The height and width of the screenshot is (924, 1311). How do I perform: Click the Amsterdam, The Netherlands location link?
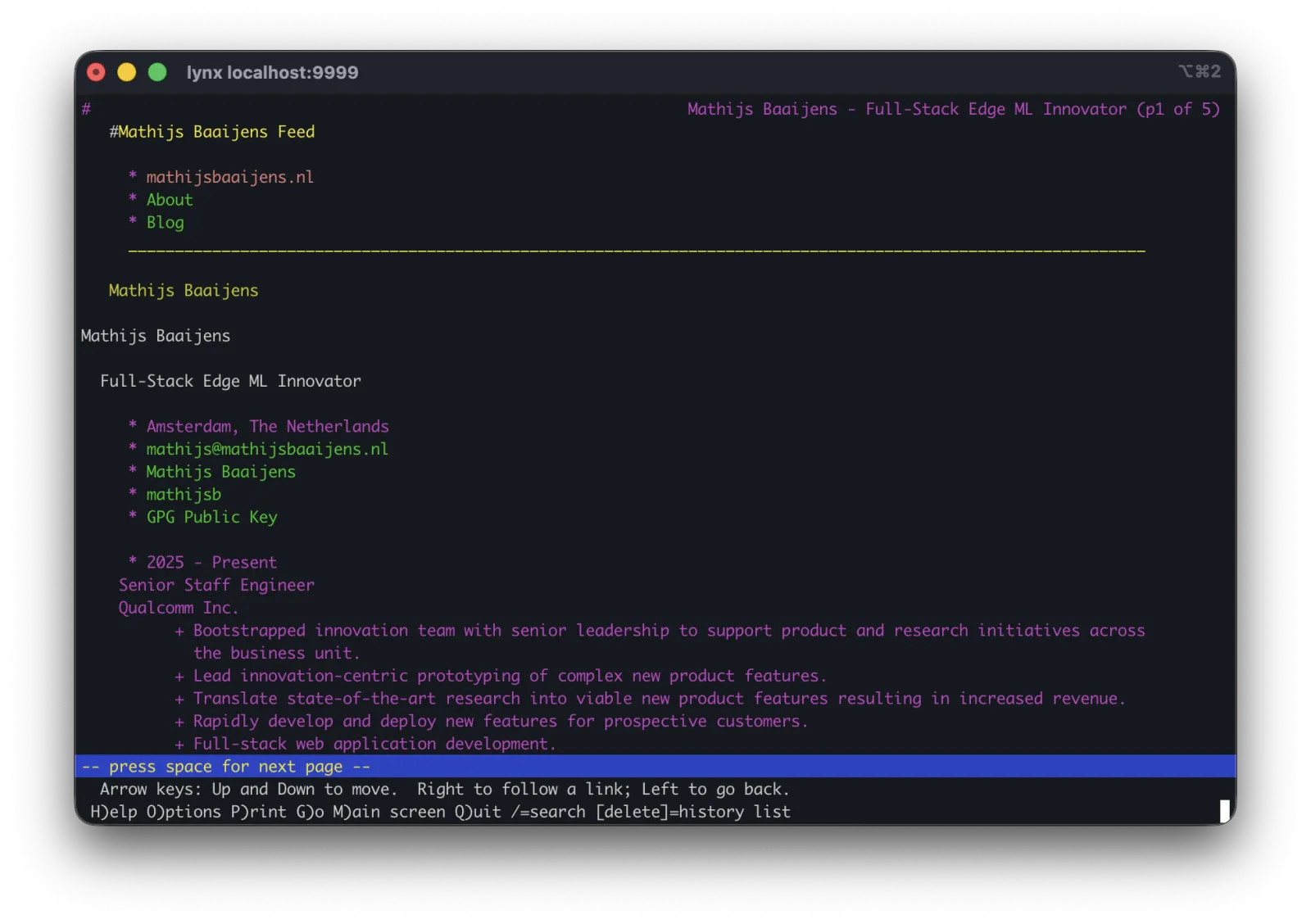(x=267, y=426)
